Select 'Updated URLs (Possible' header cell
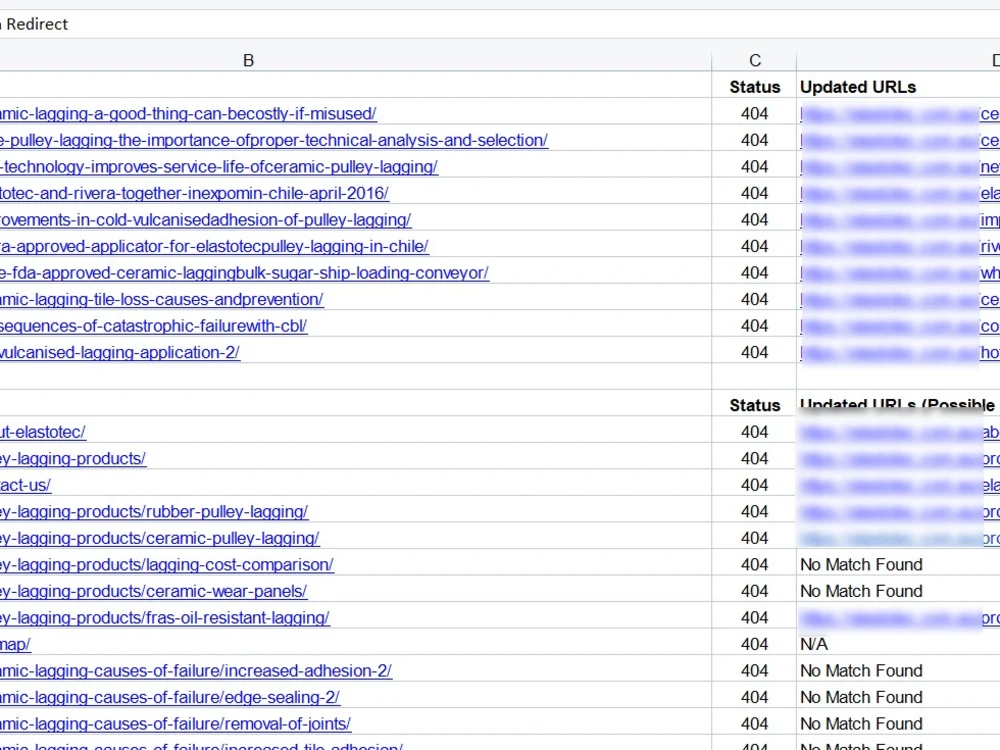This screenshot has width=1000, height=750. pyautogui.click(x=898, y=406)
